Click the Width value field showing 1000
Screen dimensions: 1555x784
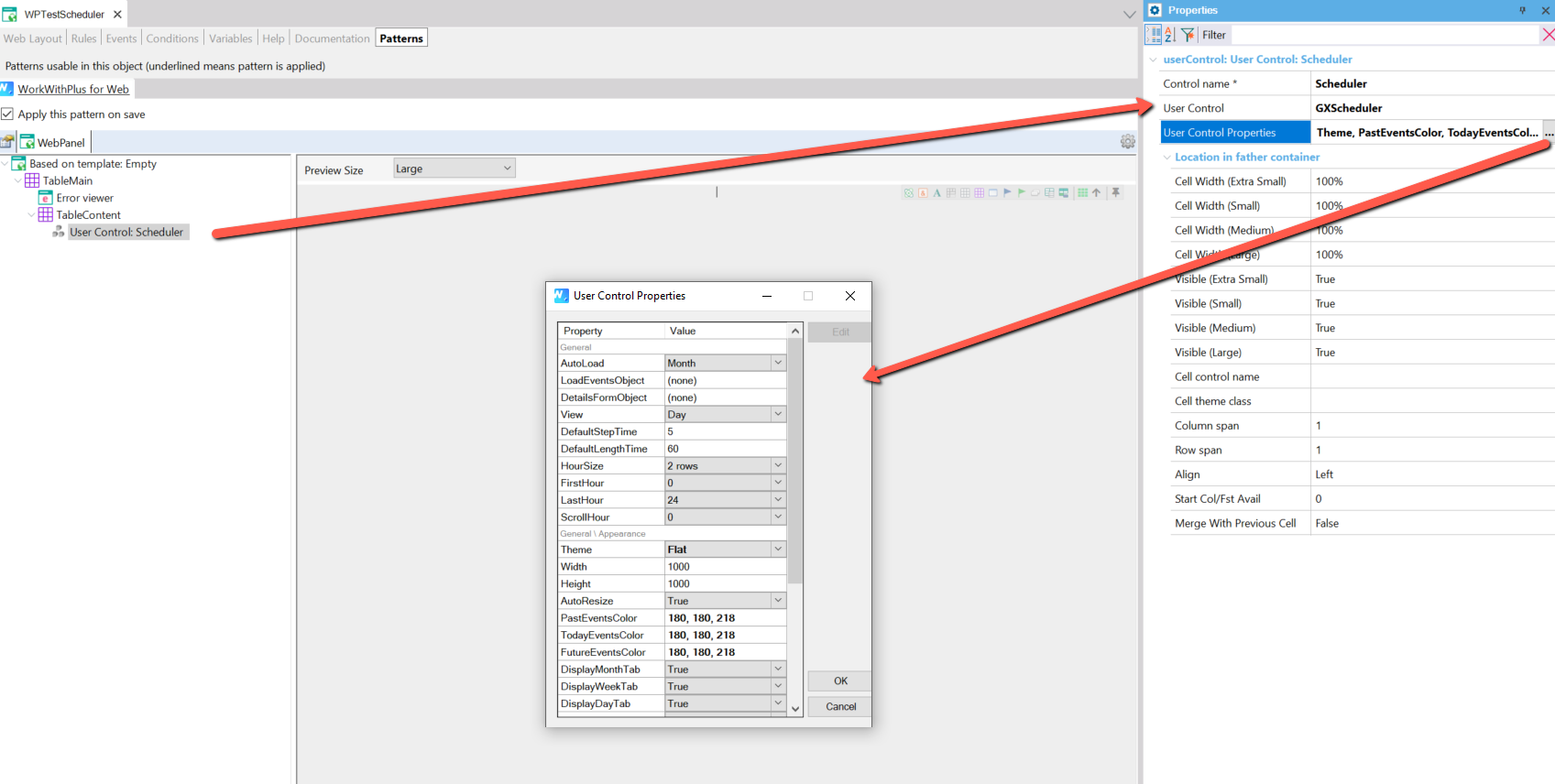tap(725, 567)
